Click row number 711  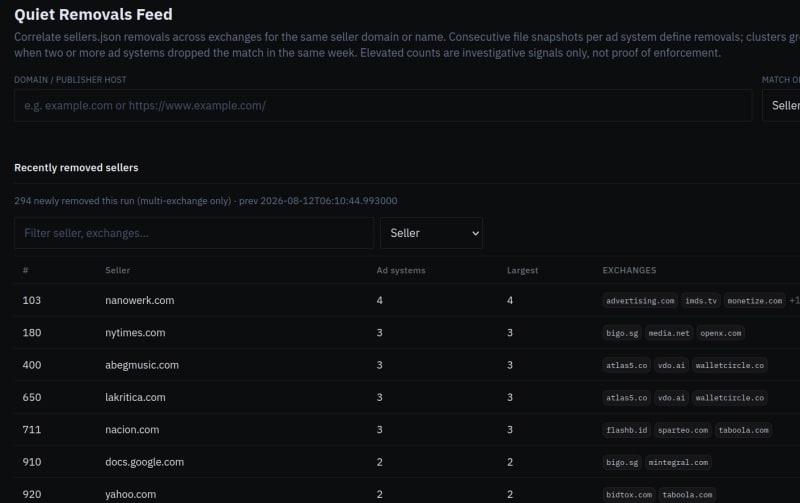coord(32,430)
